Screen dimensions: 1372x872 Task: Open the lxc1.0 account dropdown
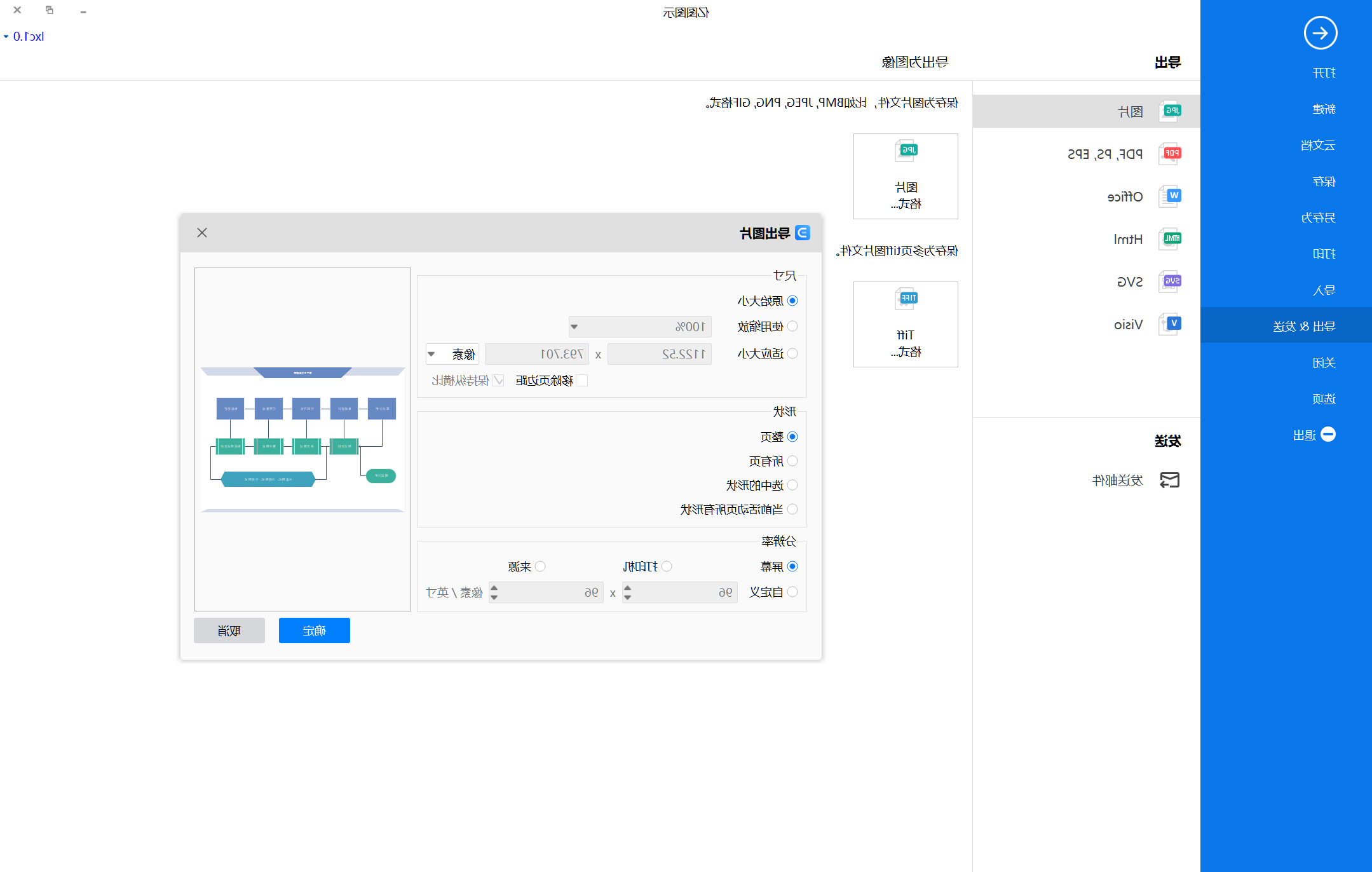click(x=24, y=36)
